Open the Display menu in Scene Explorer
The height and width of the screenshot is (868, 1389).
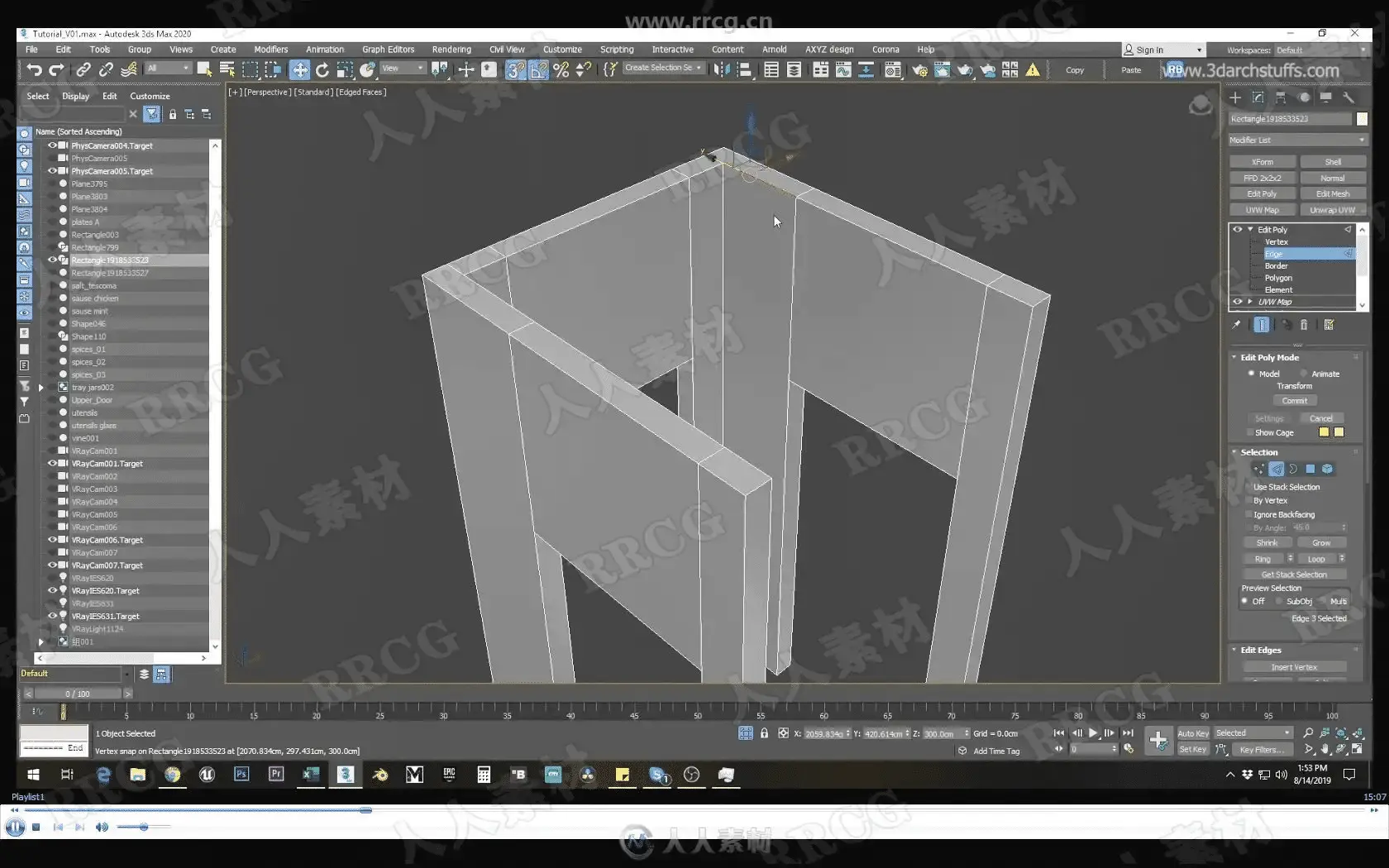click(75, 96)
